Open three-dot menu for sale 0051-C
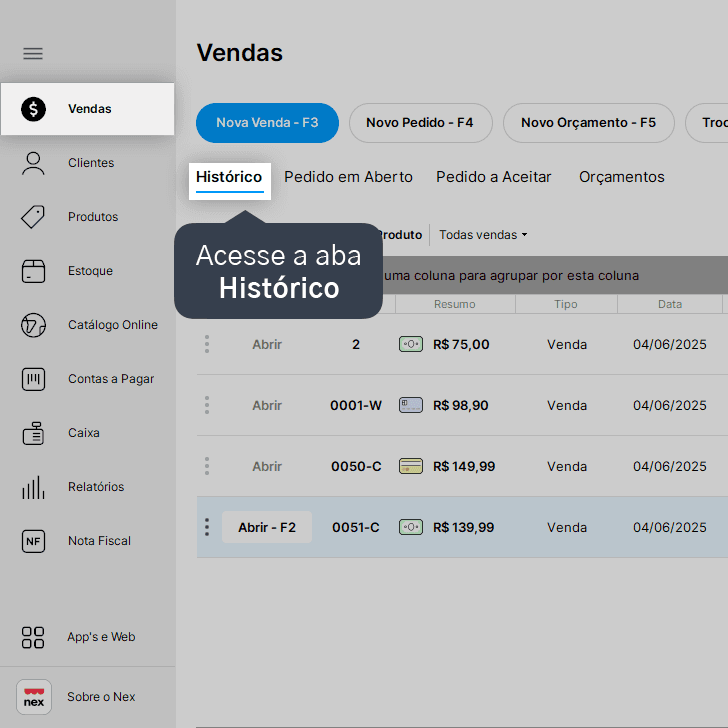Screen dimensions: 728x728 [x=207, y=527]
